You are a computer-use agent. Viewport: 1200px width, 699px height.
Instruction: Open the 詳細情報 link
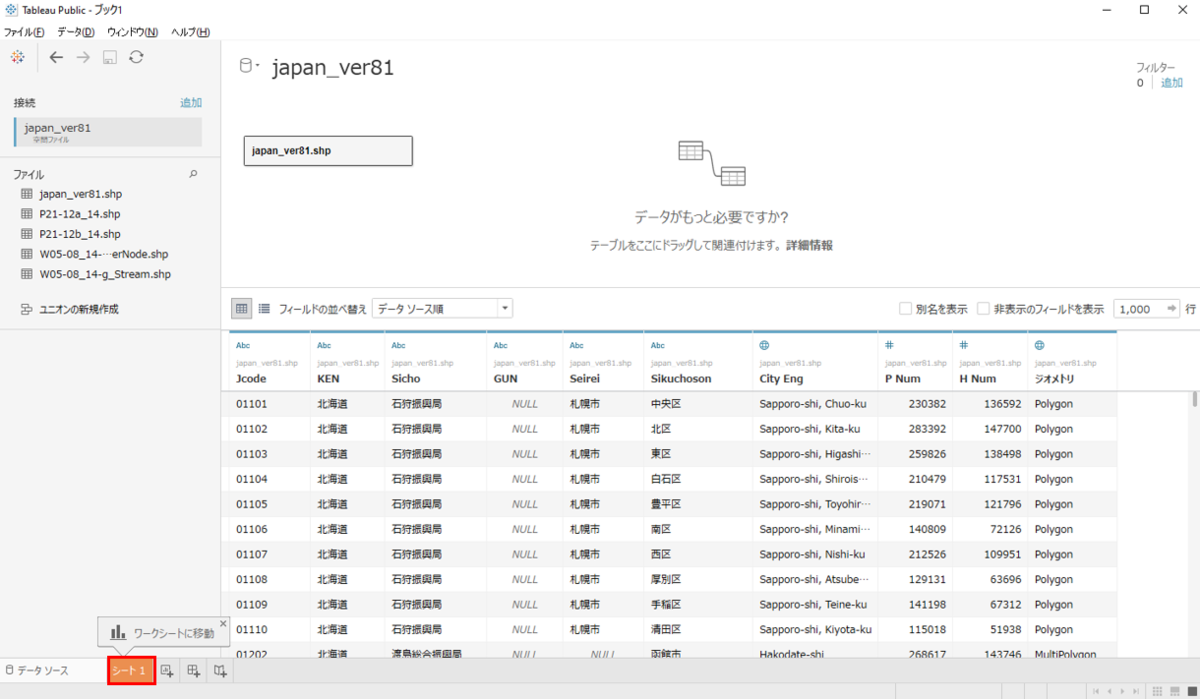[x=809, y=245]
